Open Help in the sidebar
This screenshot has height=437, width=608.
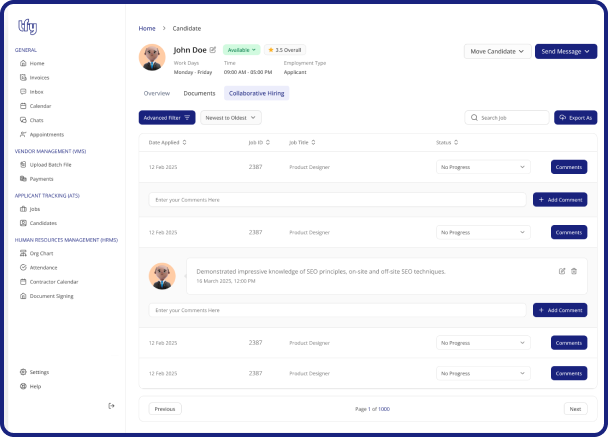[30, 386]
